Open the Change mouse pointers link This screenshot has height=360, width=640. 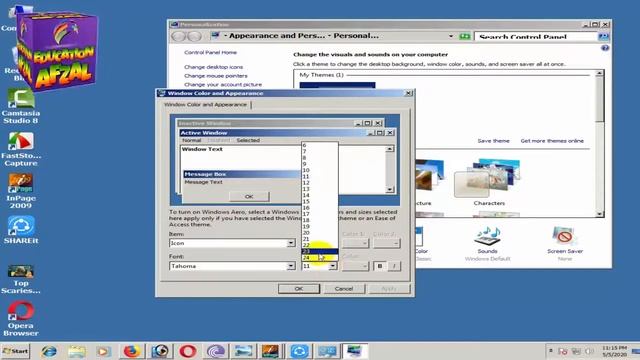216,76
